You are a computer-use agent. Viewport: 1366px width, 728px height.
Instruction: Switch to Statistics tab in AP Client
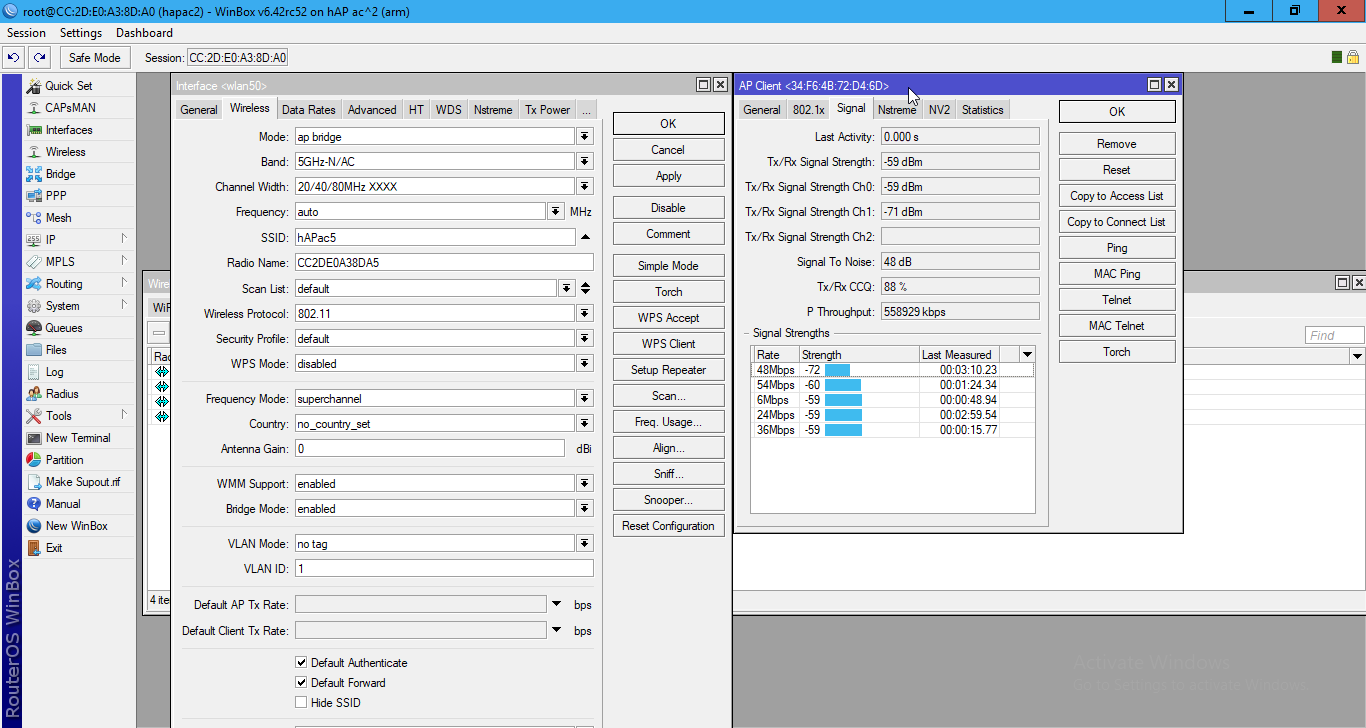click(x=982, y=110)
